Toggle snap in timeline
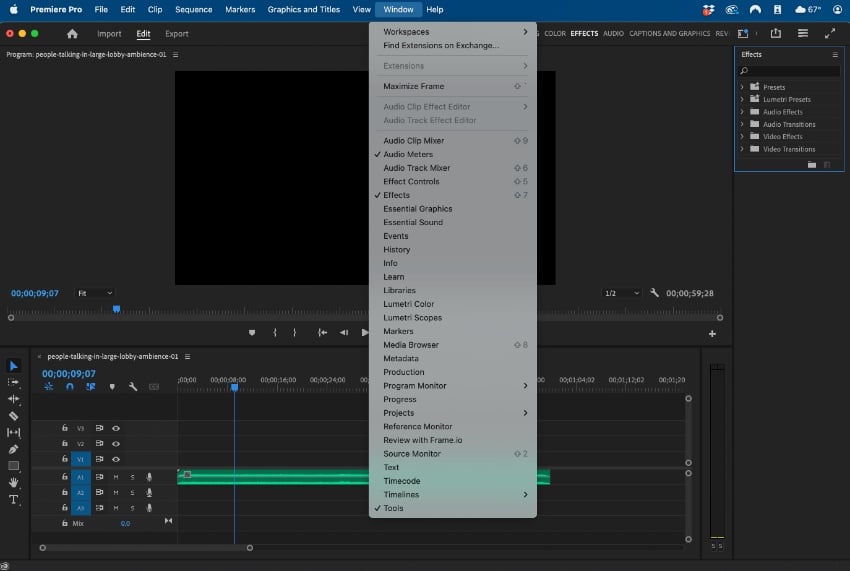 point(69,387)
